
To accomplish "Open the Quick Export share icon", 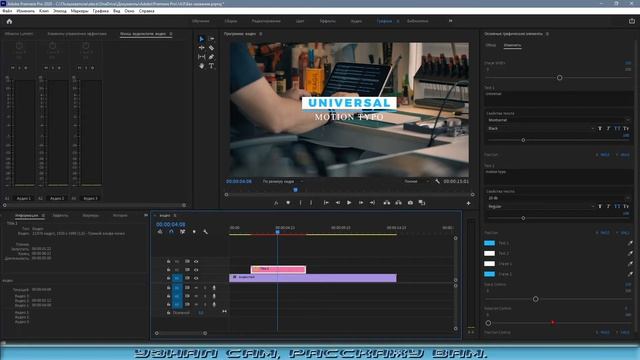I will pyautogui.click(x=632, y=21).
